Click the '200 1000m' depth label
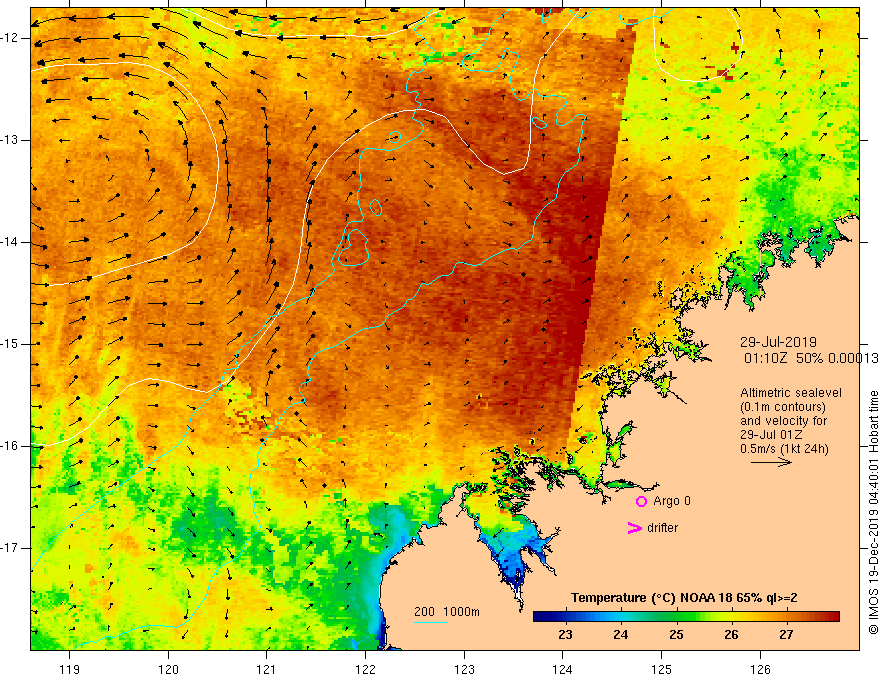The width and height of the screenshot is (880, 680). pyautogui.click(x=447, y=612)
